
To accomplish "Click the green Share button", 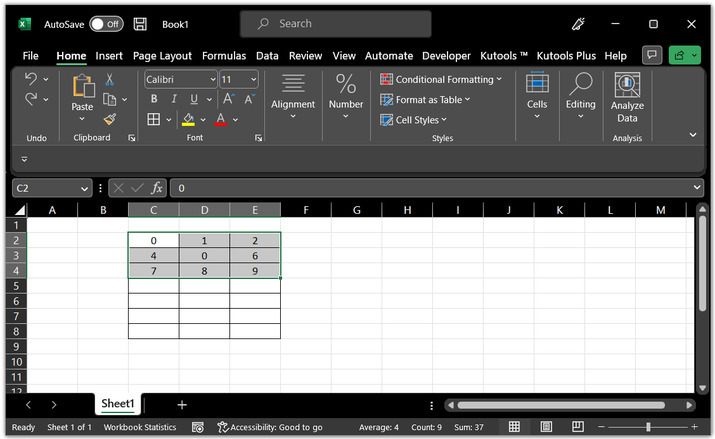I will pos(684,56).
